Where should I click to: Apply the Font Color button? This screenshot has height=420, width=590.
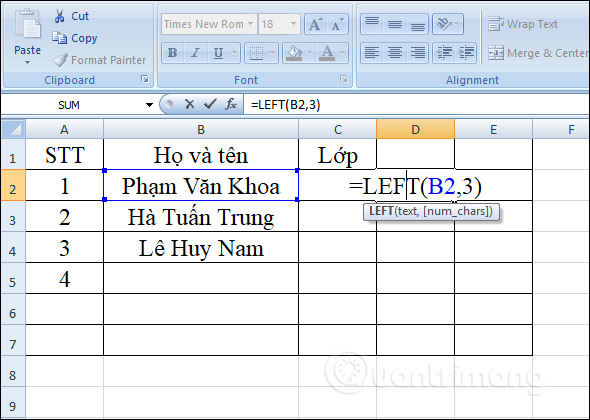click(x=327, y=53)
